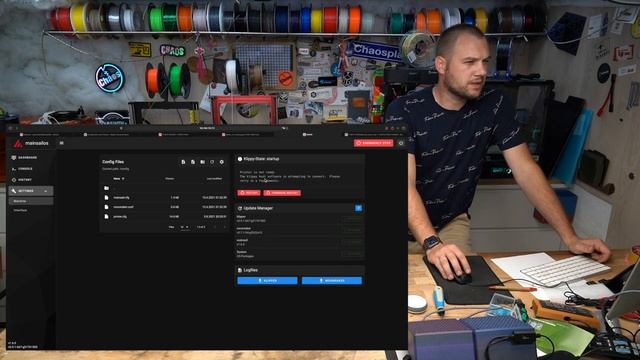Image resolution: width=640 pixels, height=360 pixels.
Task: Click upgrade button for System row
Action: (x=352, y=254)
